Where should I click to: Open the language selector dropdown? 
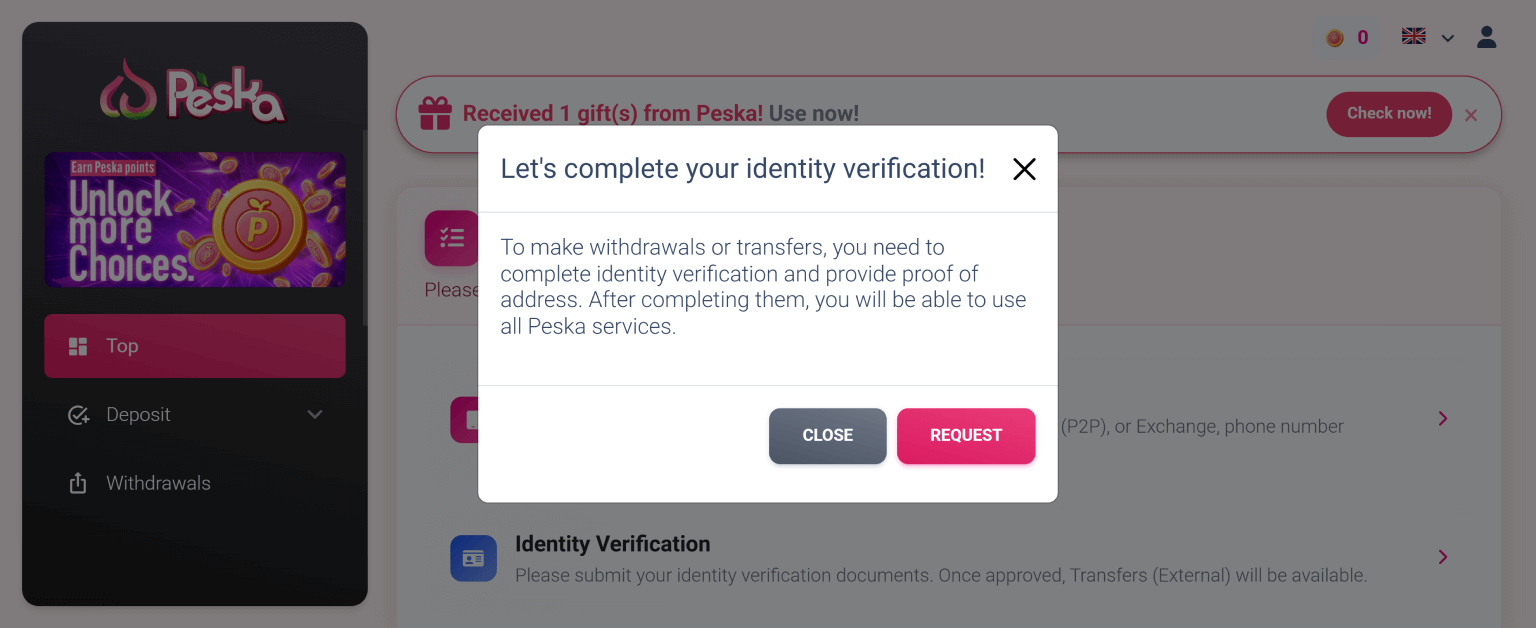click(1447, 38)
